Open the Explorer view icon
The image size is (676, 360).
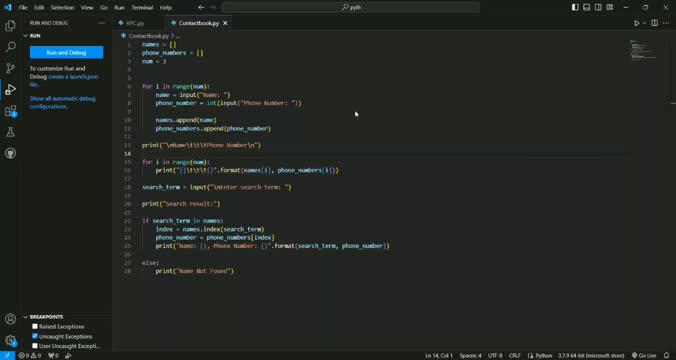point(10,26)
